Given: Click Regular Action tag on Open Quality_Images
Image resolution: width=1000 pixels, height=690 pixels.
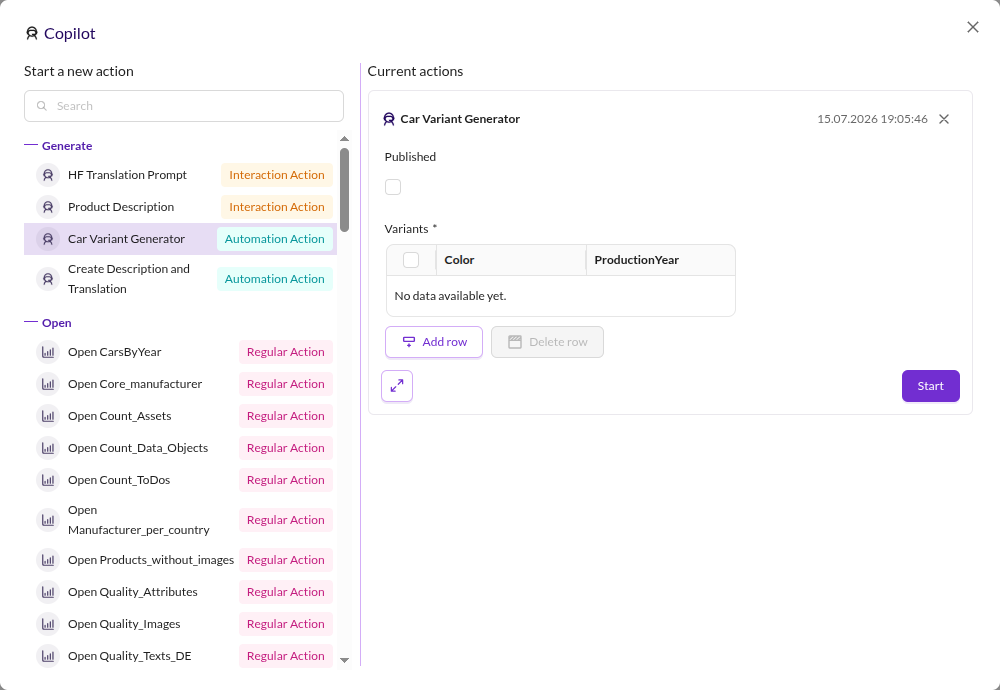Looking at the screenshot, I should click(x=286, y=624).
